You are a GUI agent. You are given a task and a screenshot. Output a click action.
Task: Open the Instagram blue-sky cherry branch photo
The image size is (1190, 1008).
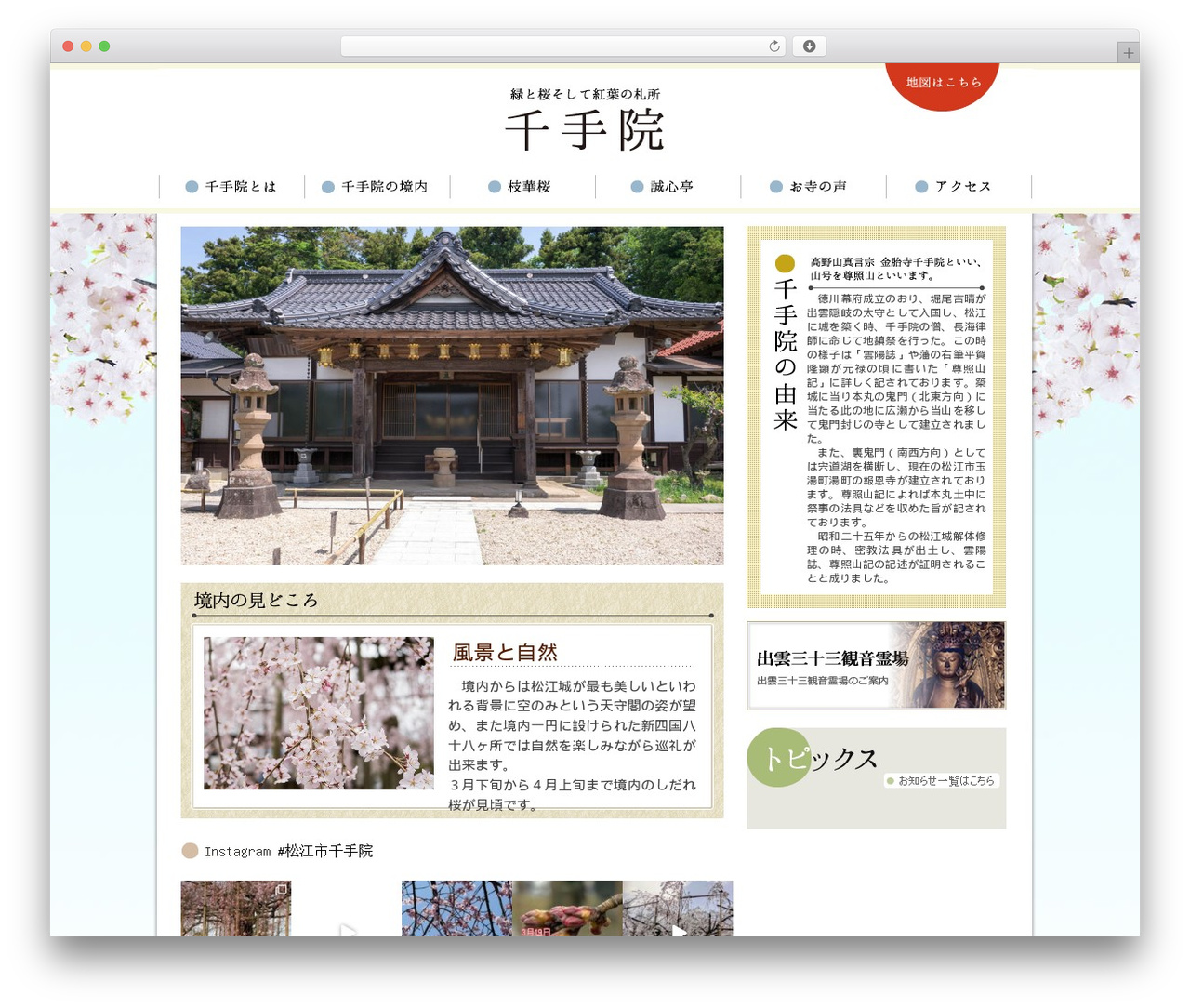(456, 909)
